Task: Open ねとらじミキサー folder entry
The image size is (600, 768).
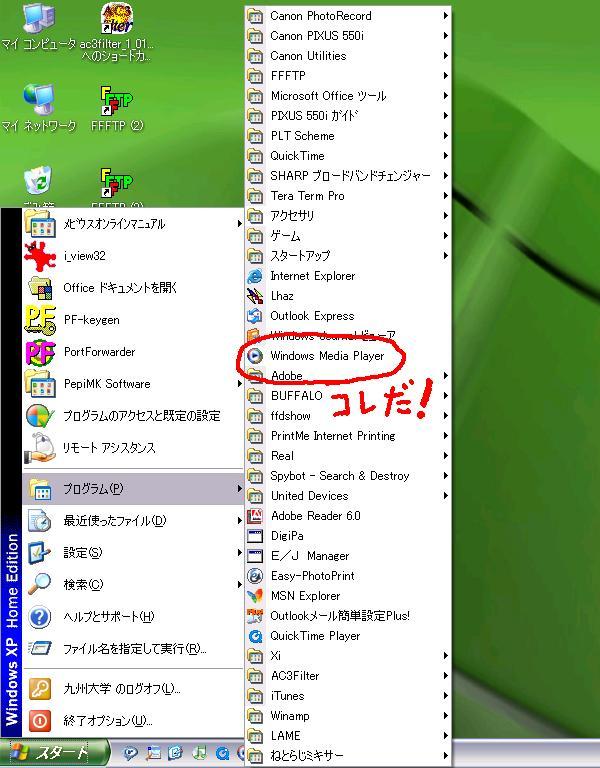Action: pos(348,756)
